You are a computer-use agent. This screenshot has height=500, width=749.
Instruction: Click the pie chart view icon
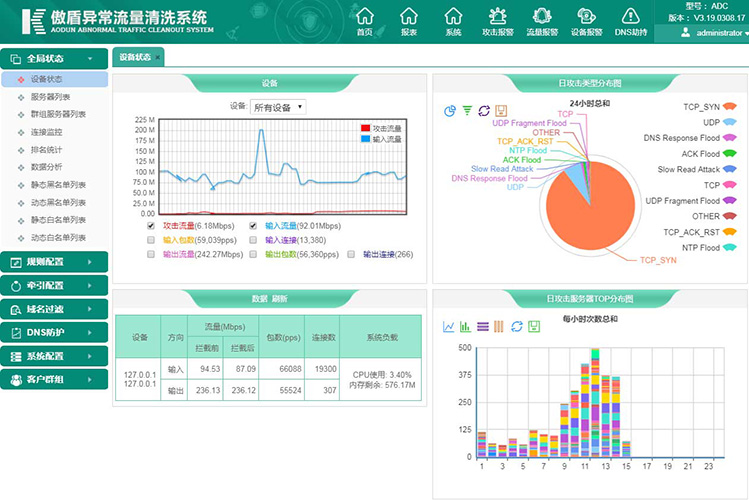pos(450,111)
